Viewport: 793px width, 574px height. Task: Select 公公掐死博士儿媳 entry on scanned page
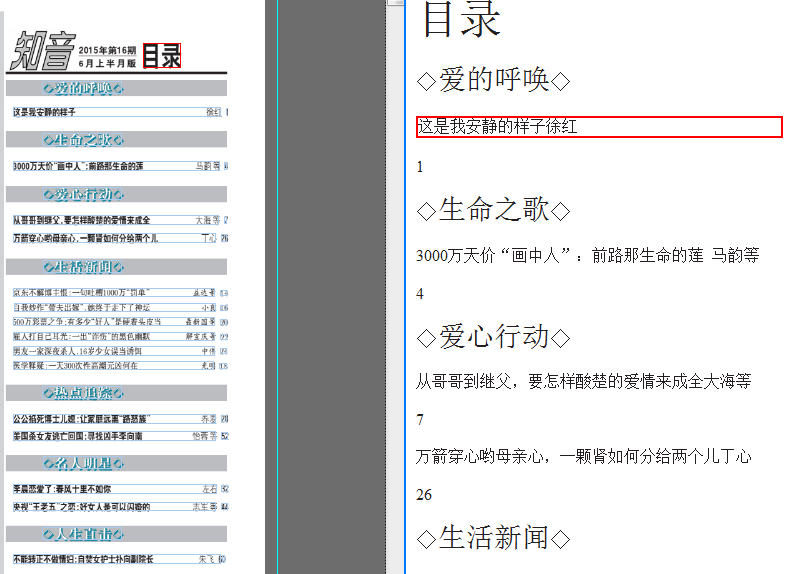[x=78, y=418]
